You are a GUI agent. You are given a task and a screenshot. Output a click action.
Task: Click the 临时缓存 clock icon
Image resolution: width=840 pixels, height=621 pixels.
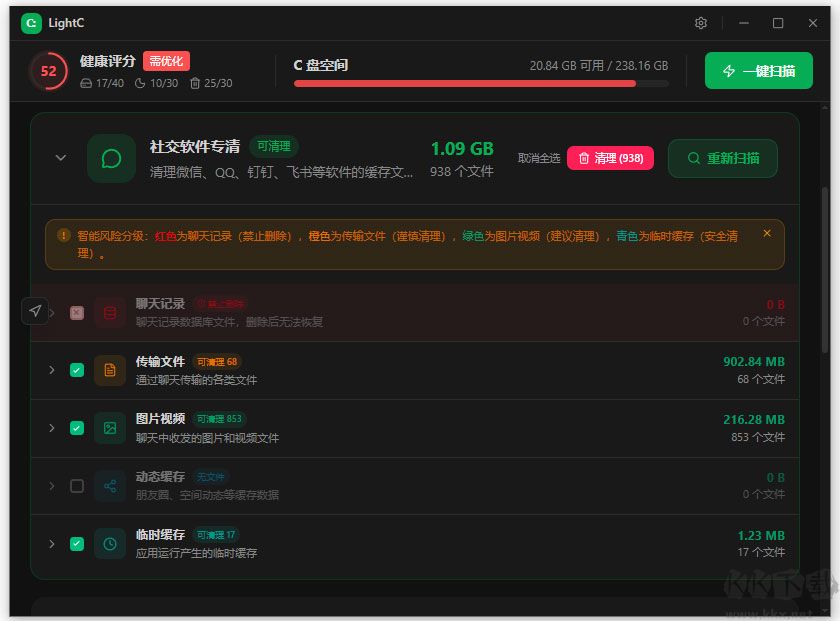[110, 544]
